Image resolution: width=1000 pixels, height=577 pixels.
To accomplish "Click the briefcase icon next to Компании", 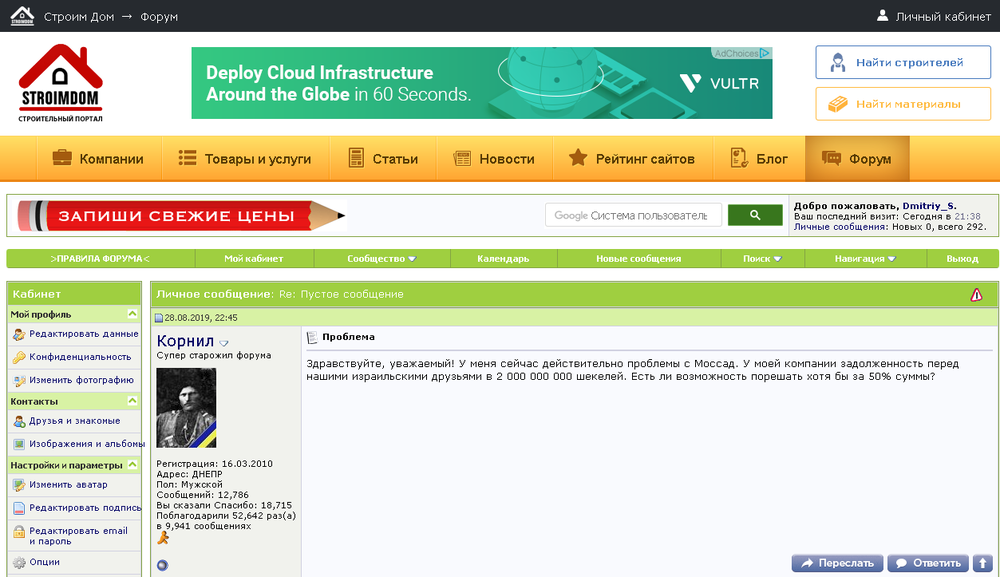I will 62,157.
